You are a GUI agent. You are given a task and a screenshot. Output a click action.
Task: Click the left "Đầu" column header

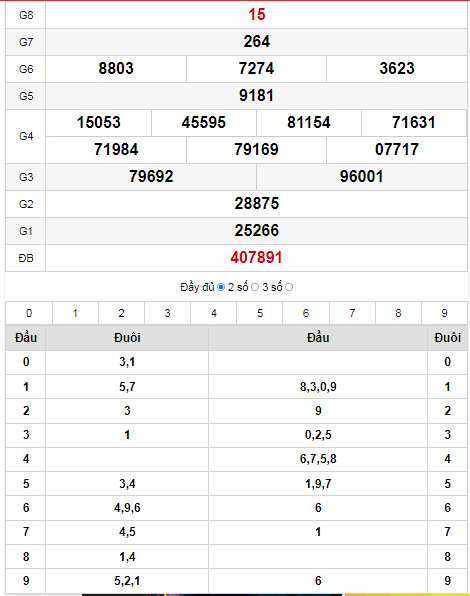coord(26,338)
